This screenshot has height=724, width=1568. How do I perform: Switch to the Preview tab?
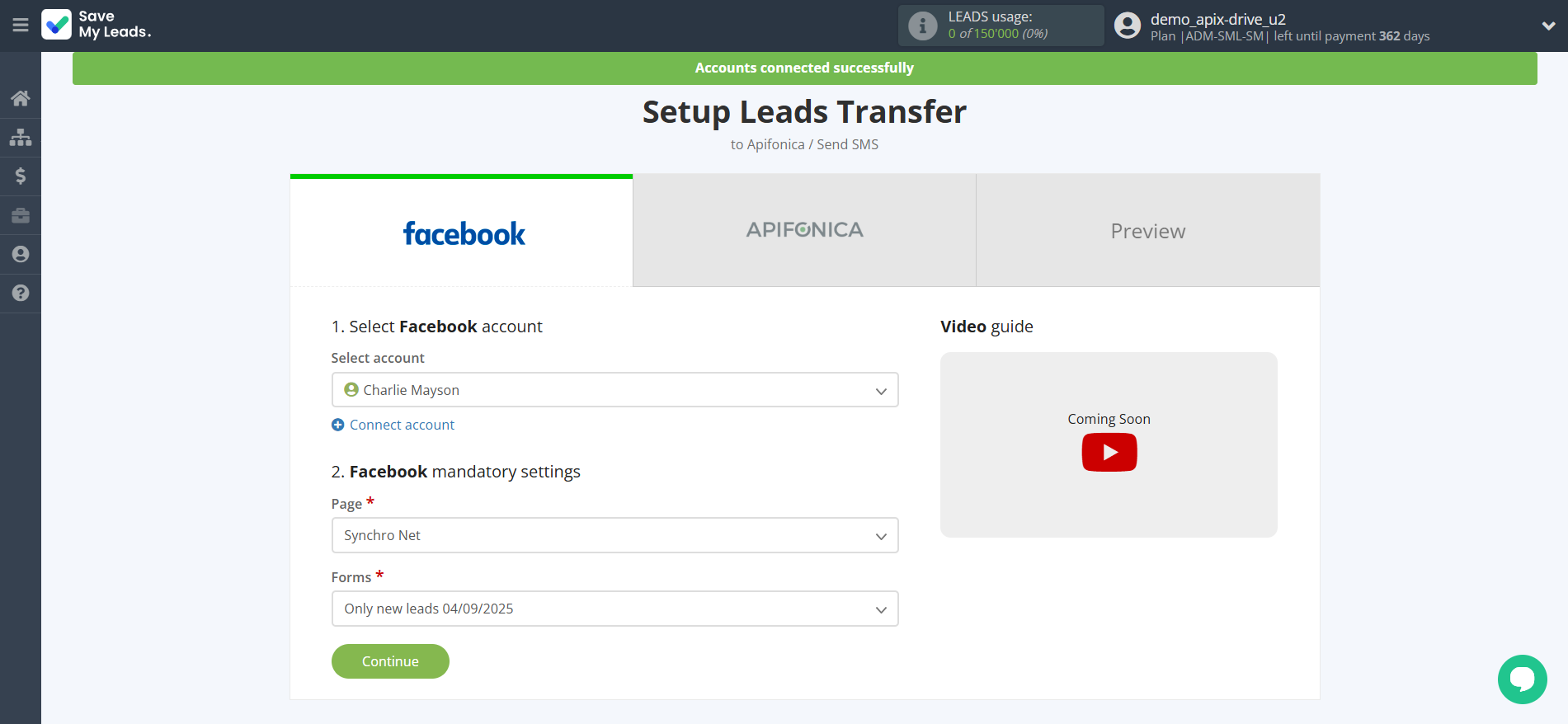click(1147, 231)
